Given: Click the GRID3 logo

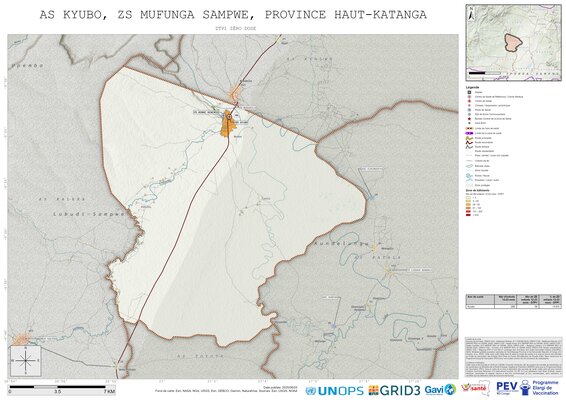Looking at the screenshot, I should (394, 391).
